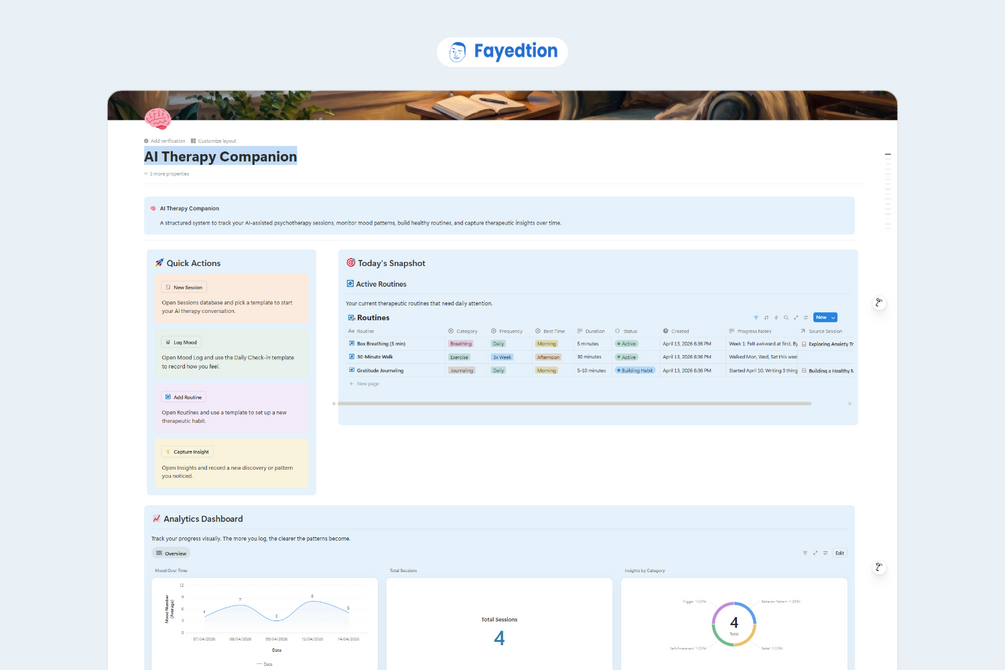Open the dropdown arrow on New button
This screenshot has height=670, width=1005.
pyautogui.click(x=833, y=317)
